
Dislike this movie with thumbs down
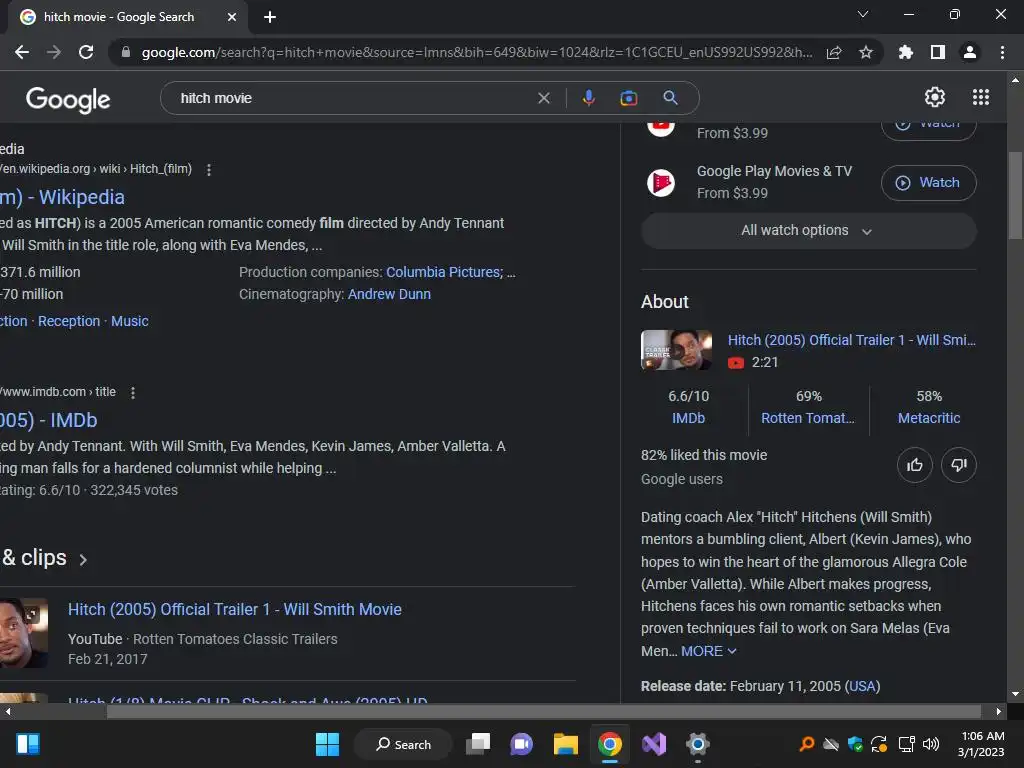pos(959,465)
